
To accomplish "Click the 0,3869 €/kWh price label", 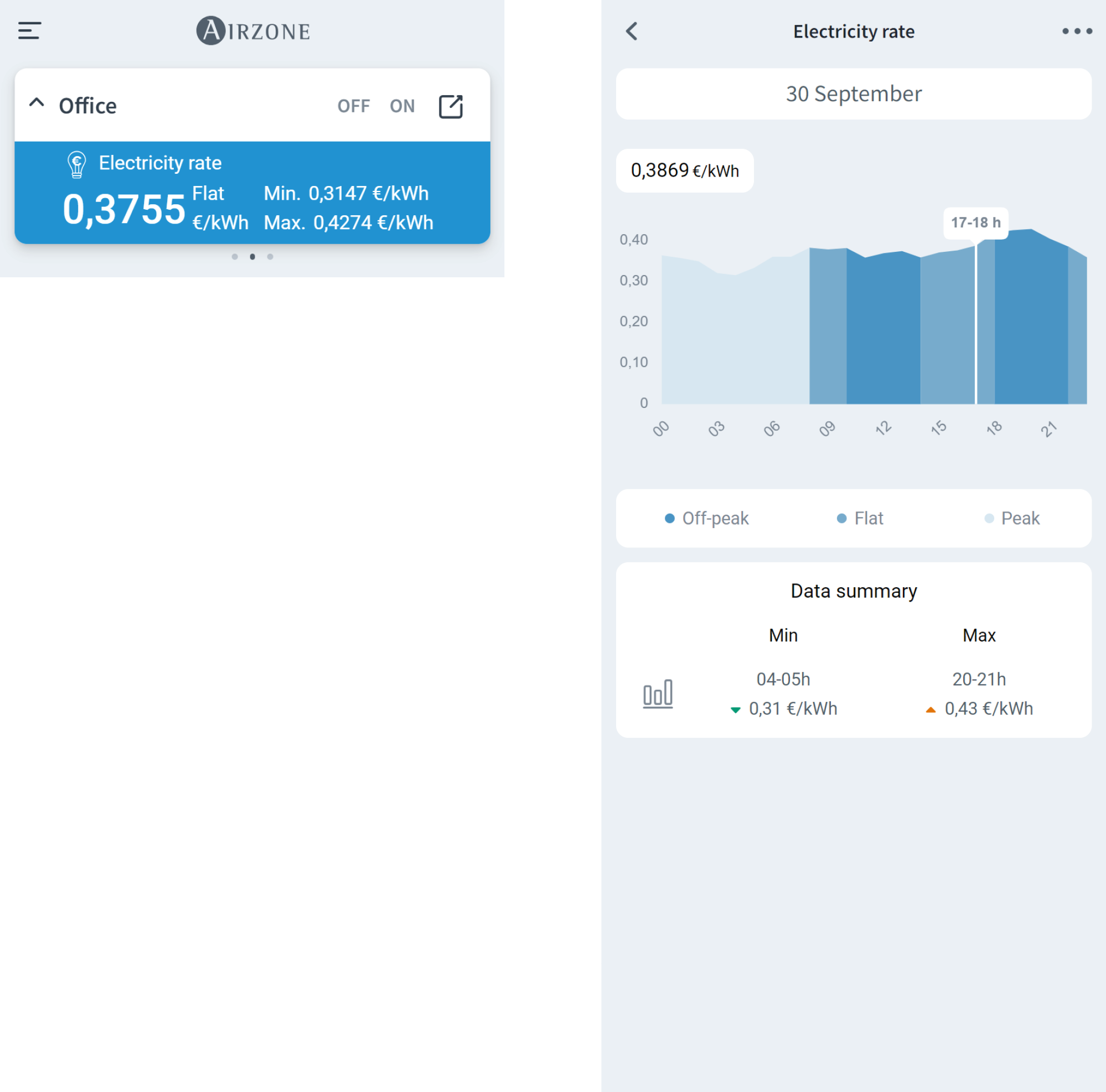I will (684, 170).
